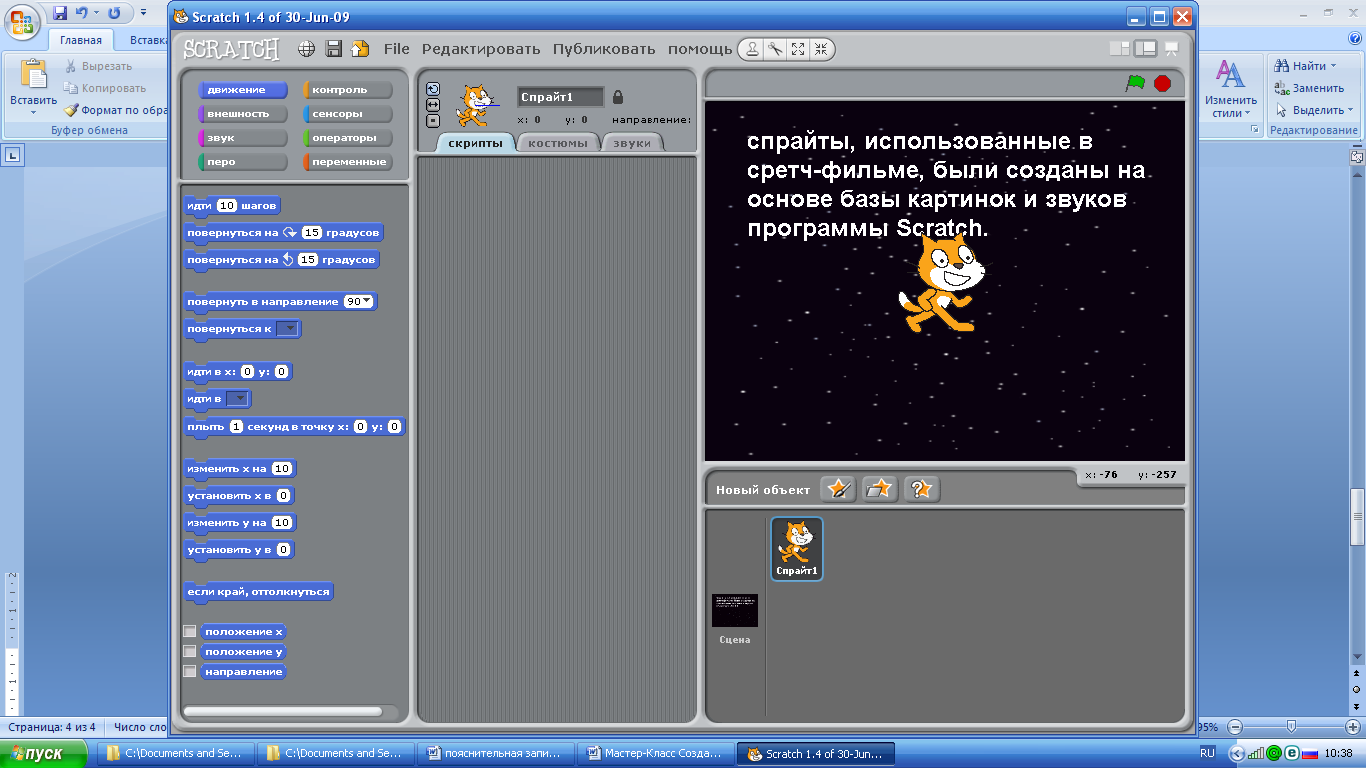Set rotation style to don't rotate

point(433,121)
